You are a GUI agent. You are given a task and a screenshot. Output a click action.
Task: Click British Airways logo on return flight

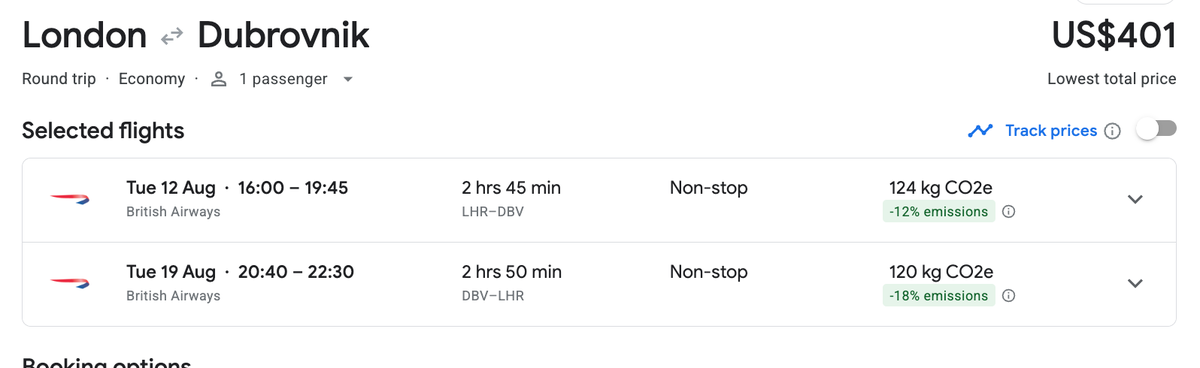70,284
